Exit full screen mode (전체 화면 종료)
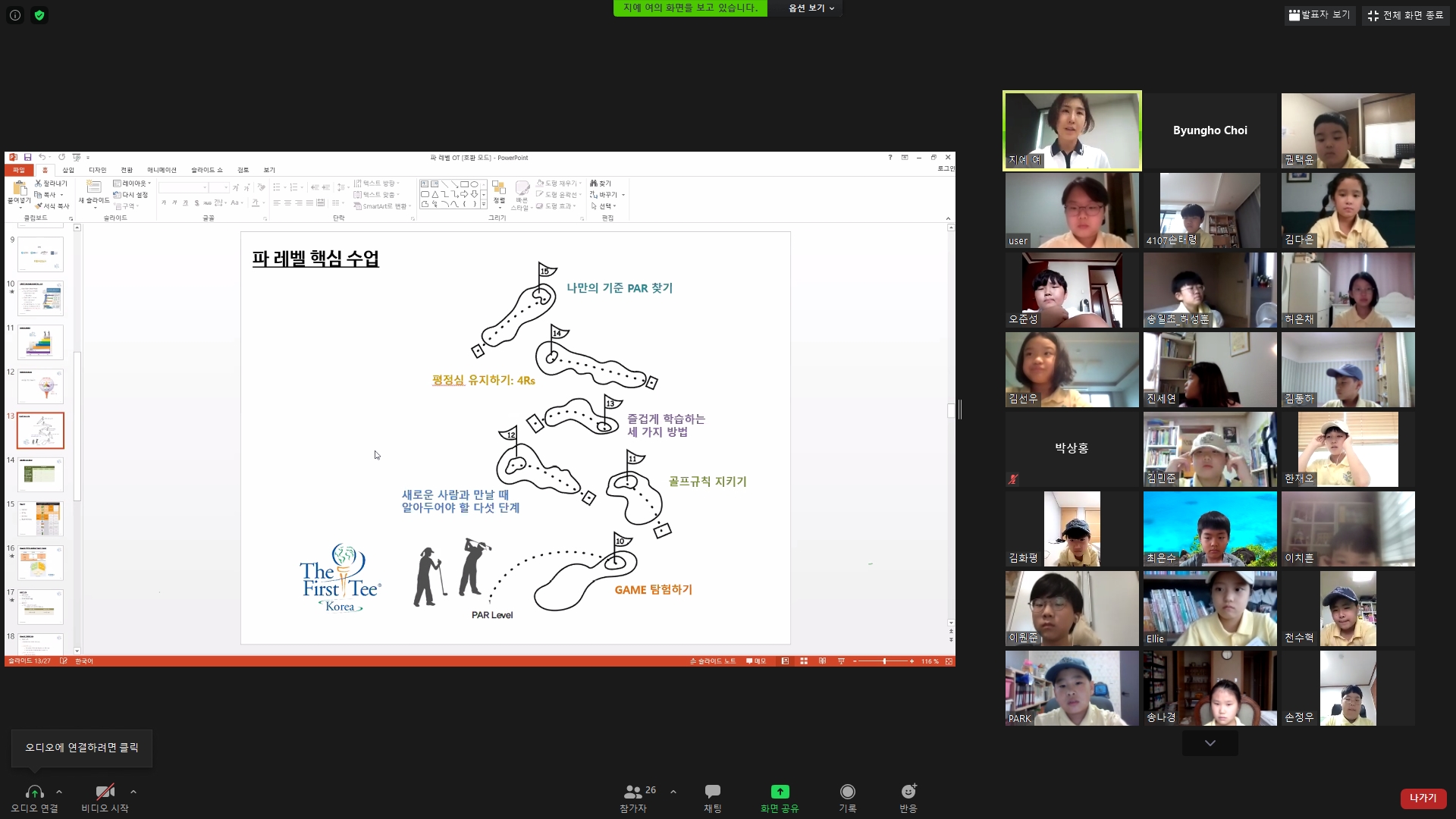Viewport: 1456px width, 819px height. (x=1406, y=15)
